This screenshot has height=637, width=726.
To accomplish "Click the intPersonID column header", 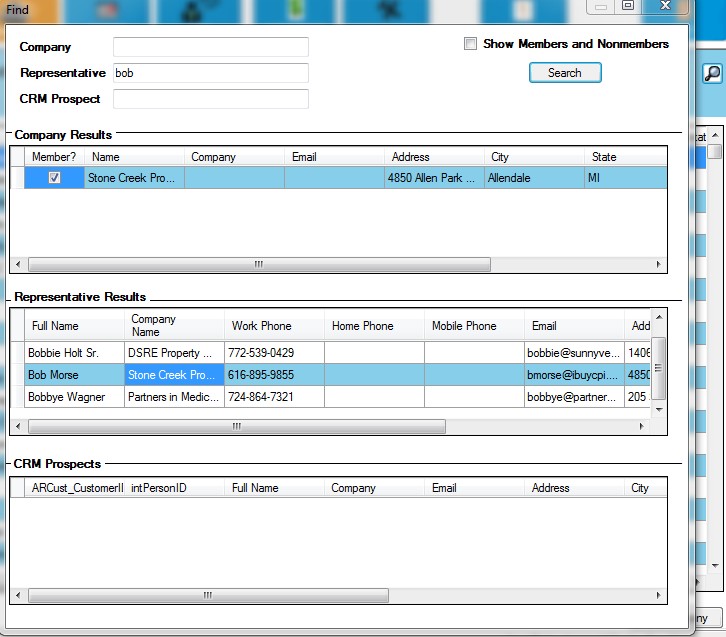I will pos(174,488).
